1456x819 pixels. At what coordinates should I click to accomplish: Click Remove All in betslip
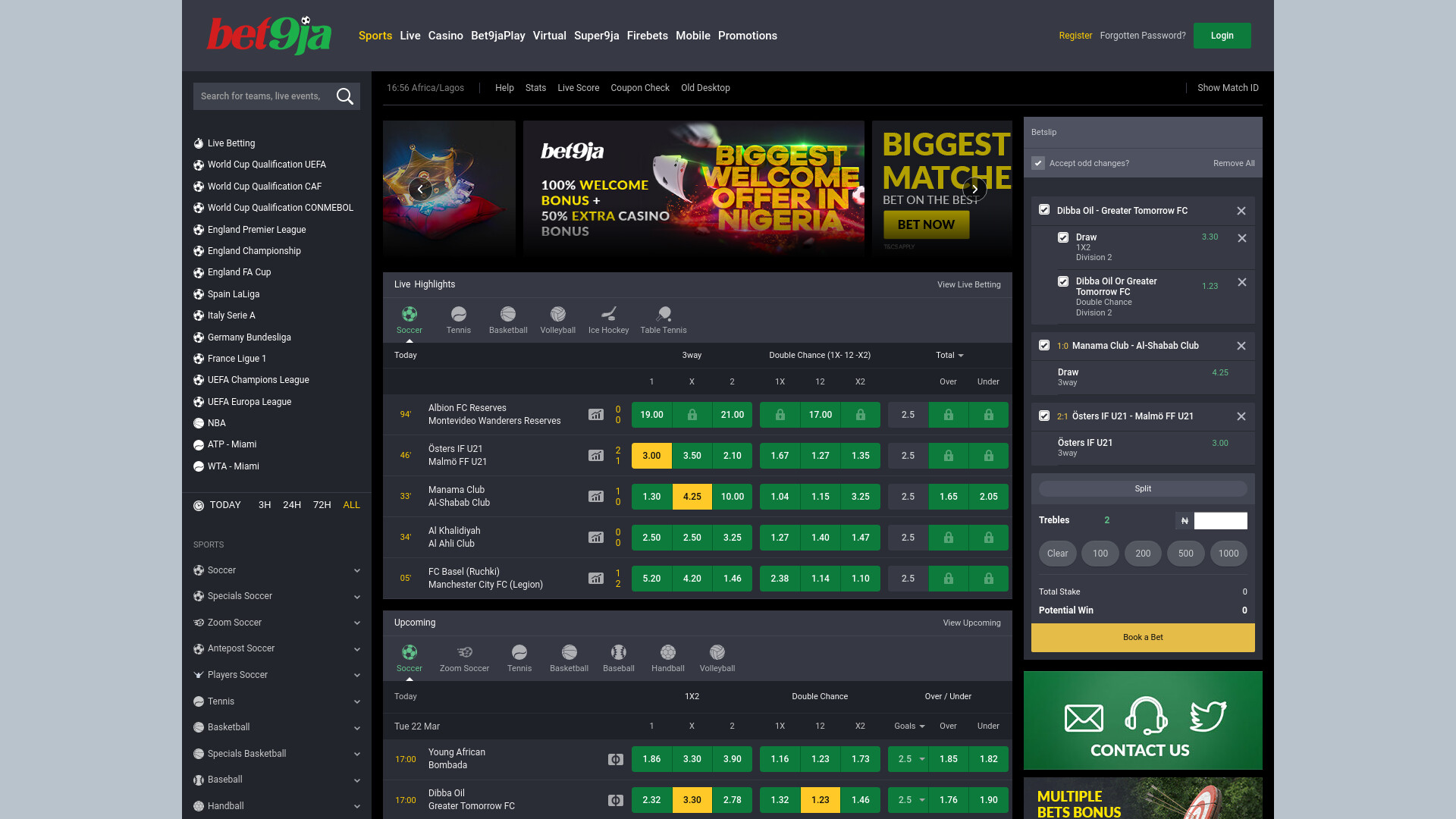(1234, 163)
